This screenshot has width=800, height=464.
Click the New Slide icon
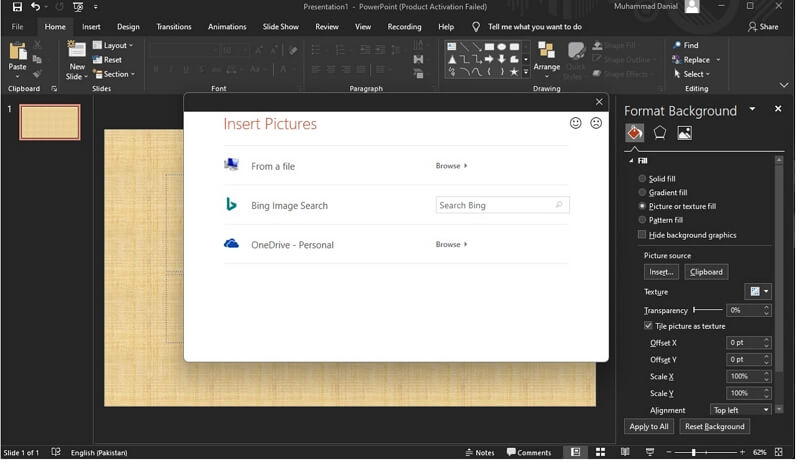click(77, 50)
